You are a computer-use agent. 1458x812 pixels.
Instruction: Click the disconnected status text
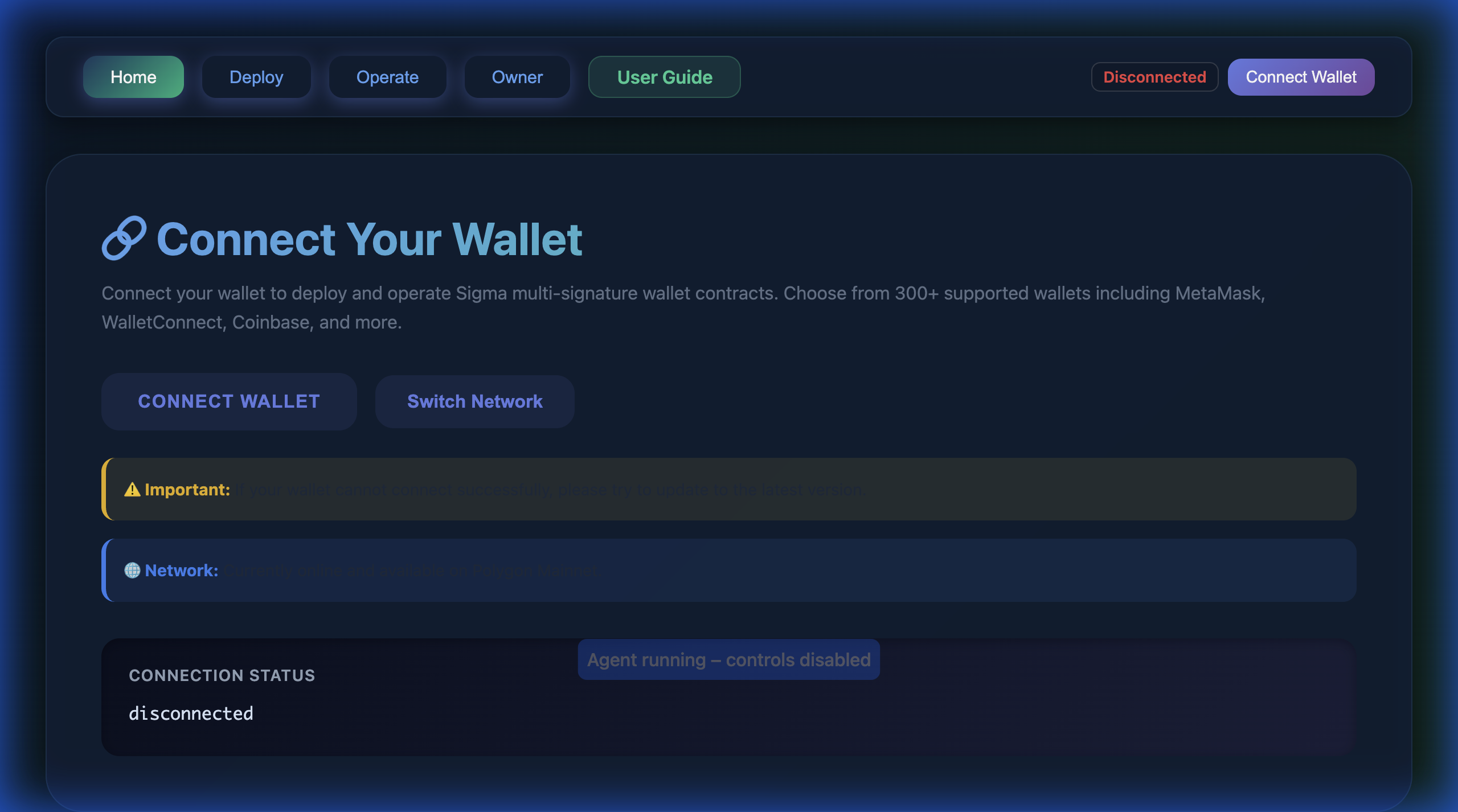[191, 713]
